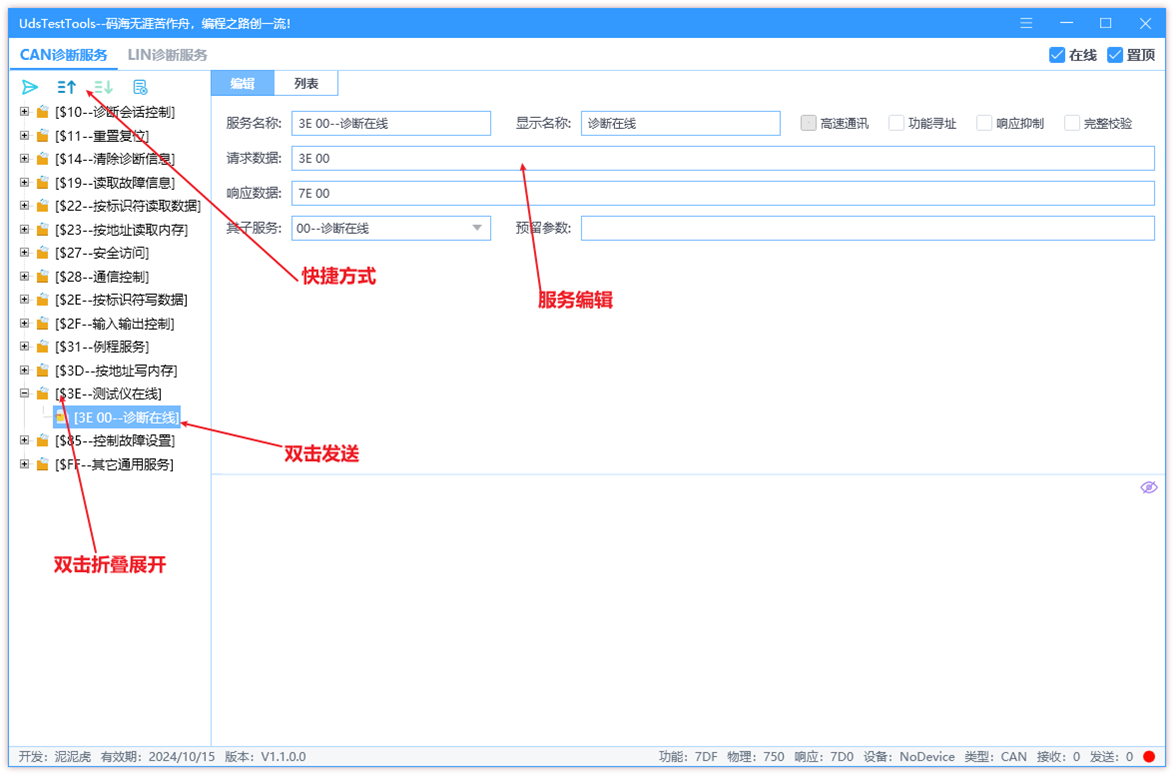Click folder icon of $3E 测试仪在线
Image resolution: width=1173 pixels, height=776 pixels.
coord(43,394)
